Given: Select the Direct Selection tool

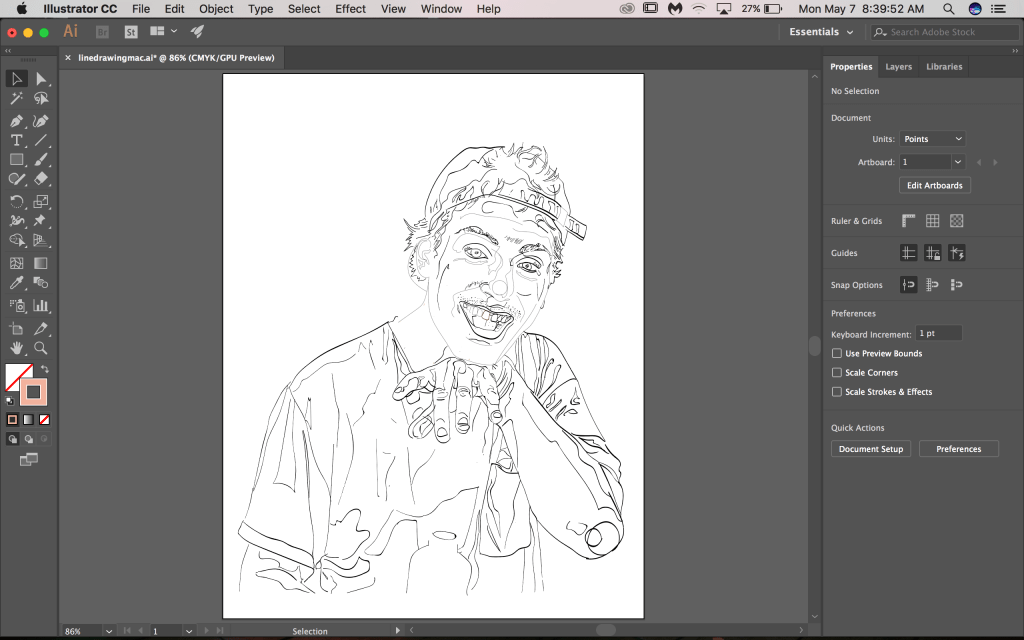Looking at the screenshot, I should (41, 78).
